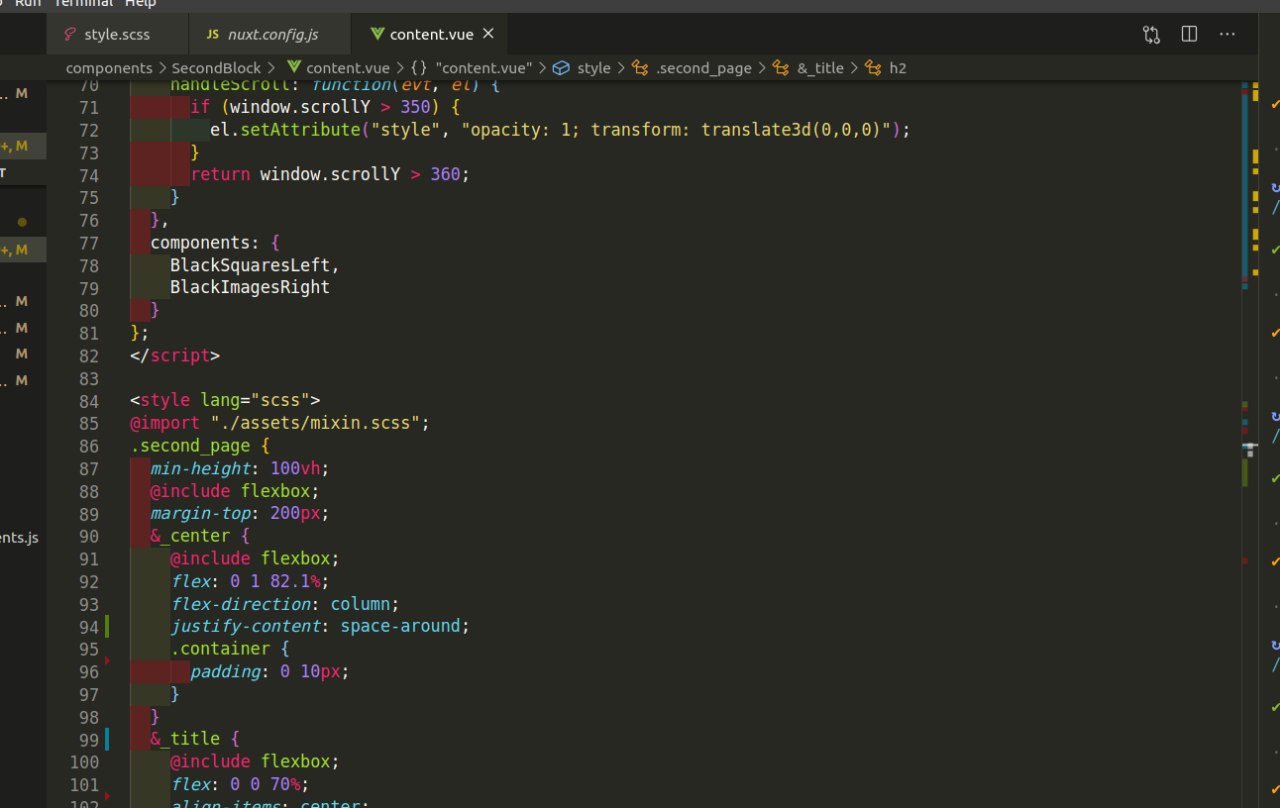1280x808 pixels.
Task: Close the content.vue tab
Action: pyautogui.click(x=488, y=34)
